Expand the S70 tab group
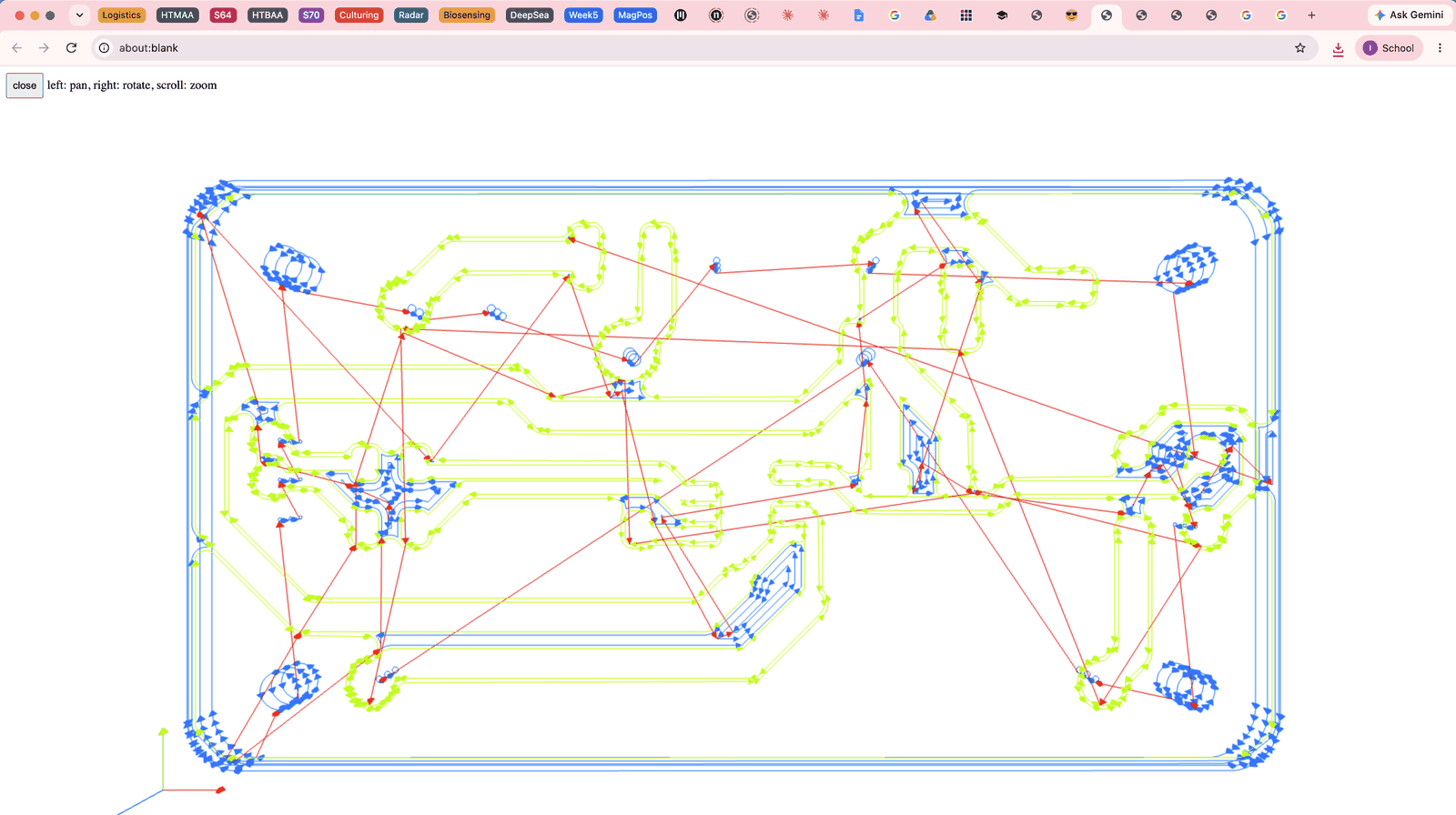This screenshot has width=1456, height=815. coord(311,15)
